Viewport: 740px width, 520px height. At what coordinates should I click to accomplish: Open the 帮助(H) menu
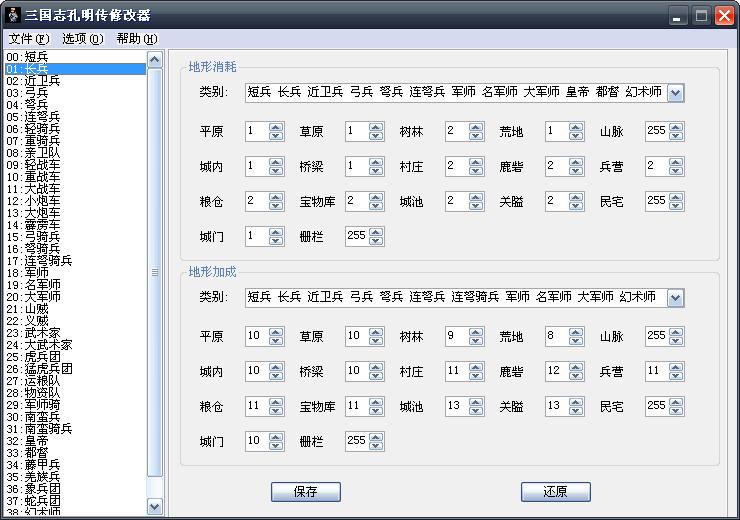coord(136,39)
